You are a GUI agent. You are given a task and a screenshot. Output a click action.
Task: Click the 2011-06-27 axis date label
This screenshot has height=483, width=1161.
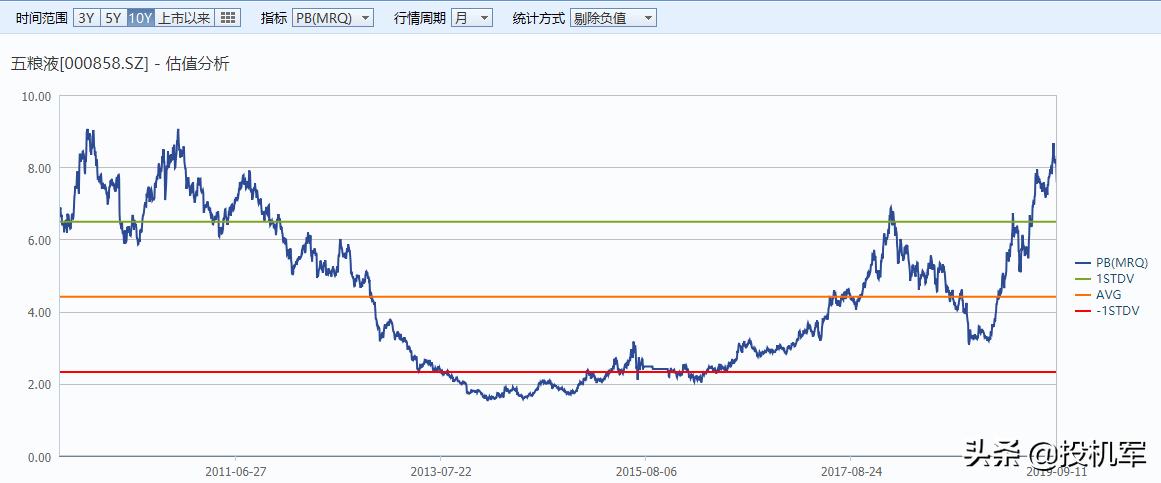pos(235,471)
